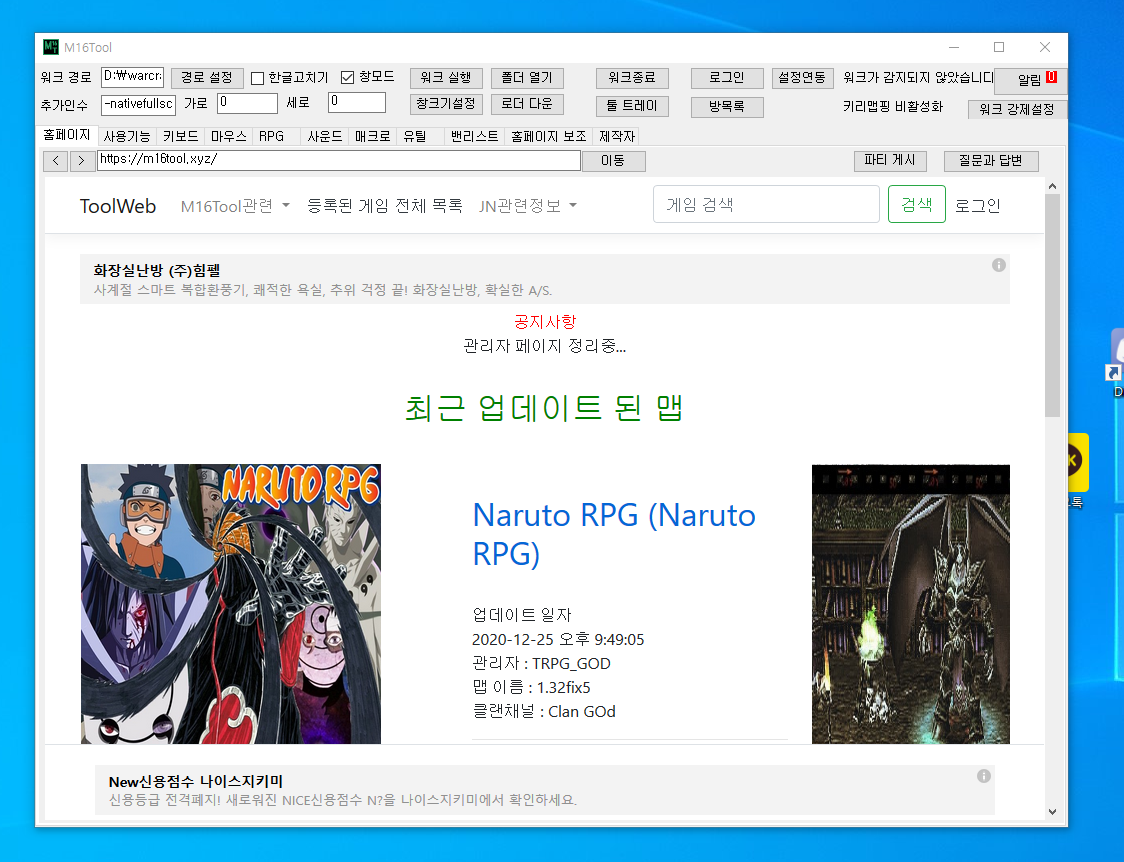1124x862 pixels.
Task: Click the 게임 검색 search field
Action: pyautogui.click(x=766, y=204)
